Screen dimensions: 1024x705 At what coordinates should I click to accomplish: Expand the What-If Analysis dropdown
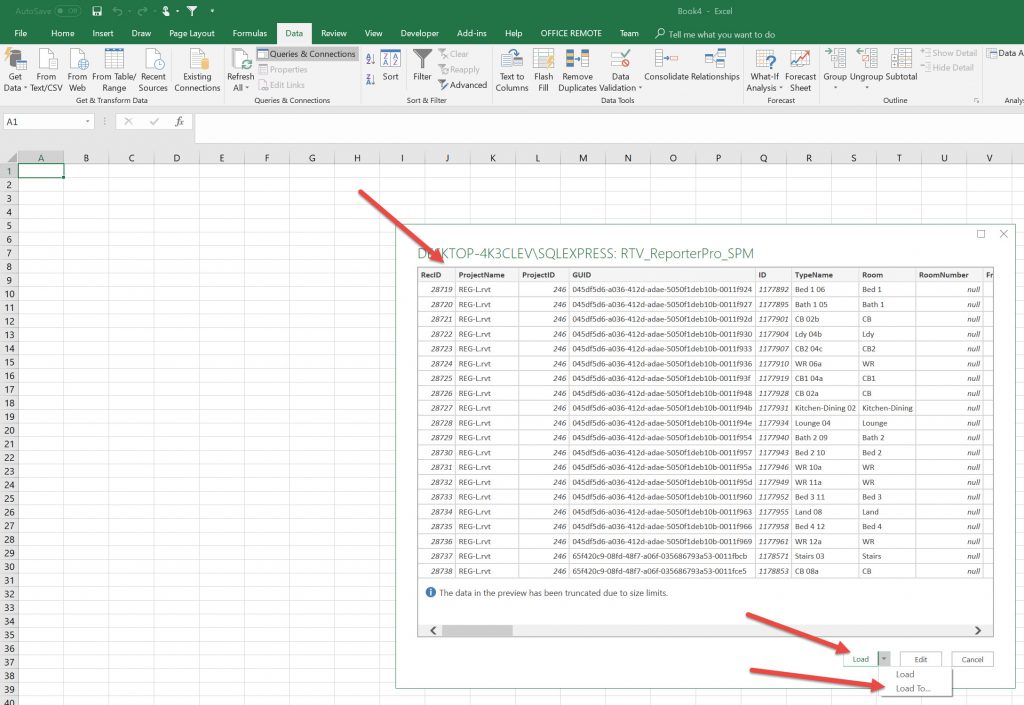click(x=764, y=88)
